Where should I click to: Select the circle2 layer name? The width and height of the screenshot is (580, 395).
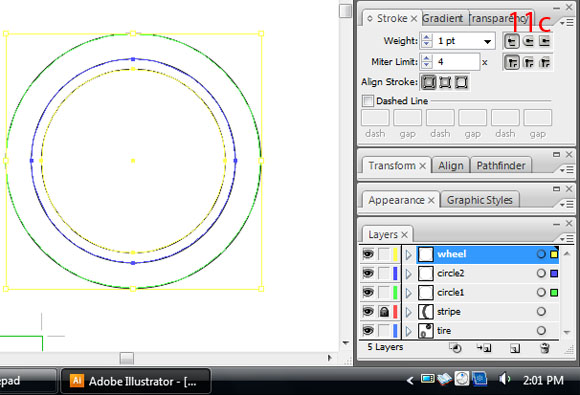click(451, 273)
